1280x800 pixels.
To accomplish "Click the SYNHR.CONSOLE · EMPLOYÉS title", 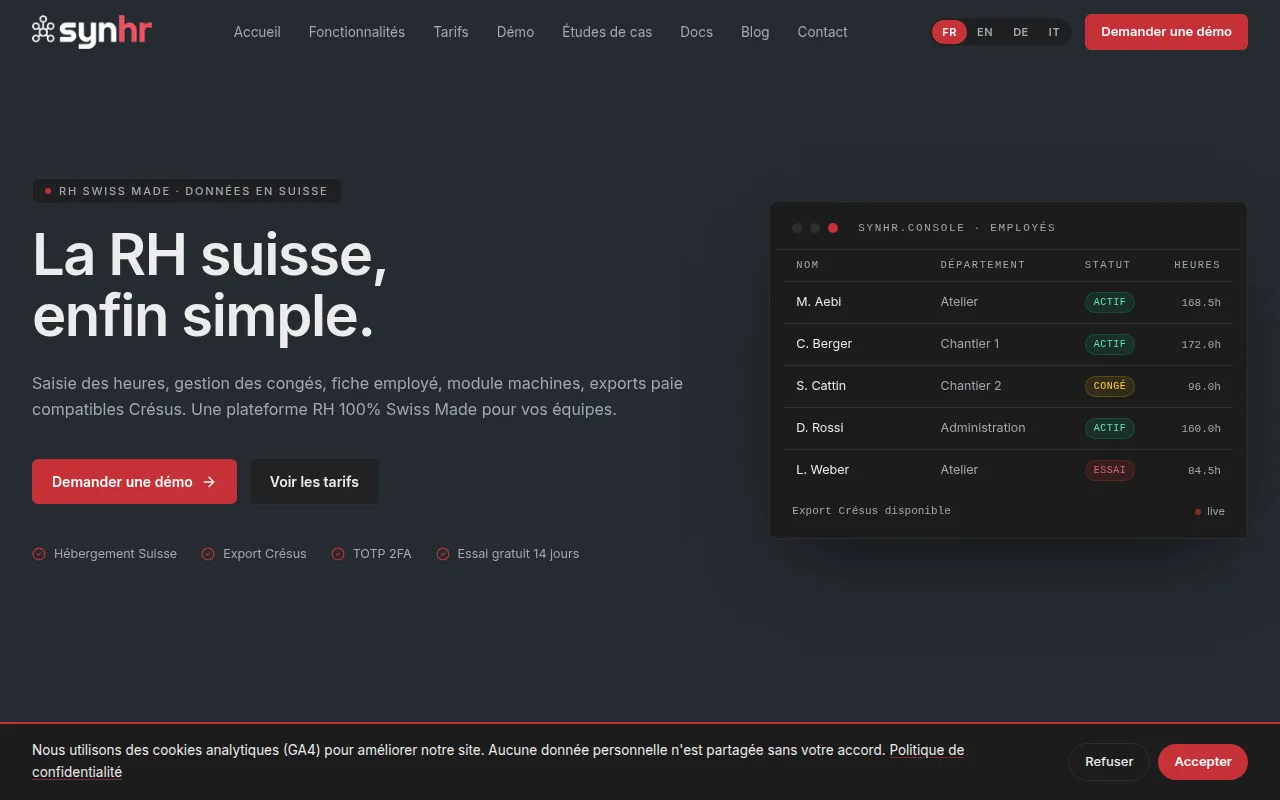I will [x=957, y=228].
